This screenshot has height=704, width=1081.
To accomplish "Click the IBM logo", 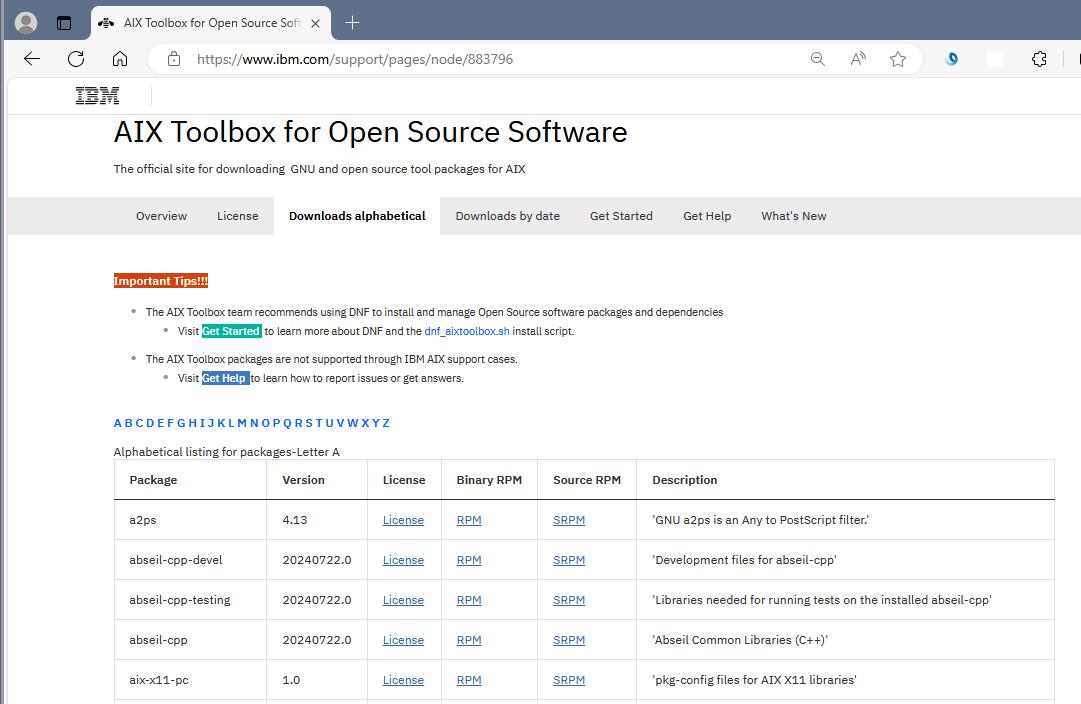I will pos(97,96).
